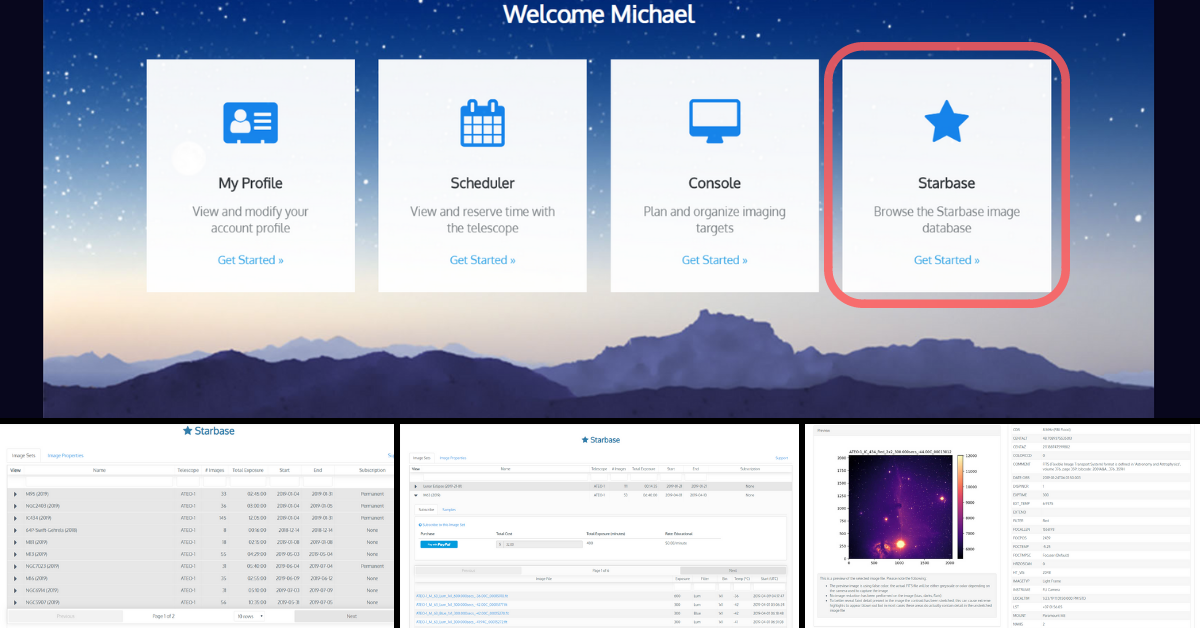Click the Total Exposure column header in left panel
Image resolution: width=1200 pixels, height=628 pixels.
(248, 470)
